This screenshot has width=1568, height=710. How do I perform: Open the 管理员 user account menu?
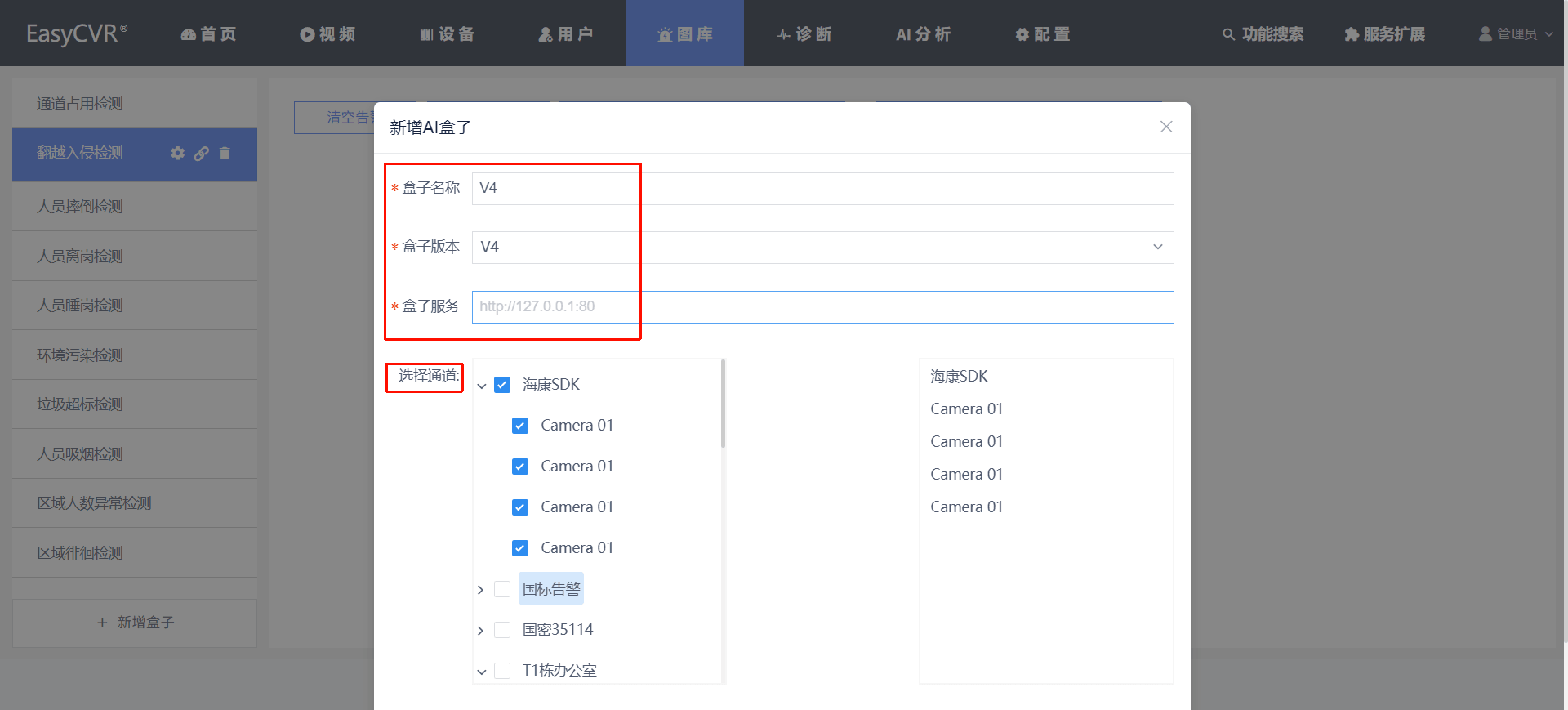[1516, 34]
